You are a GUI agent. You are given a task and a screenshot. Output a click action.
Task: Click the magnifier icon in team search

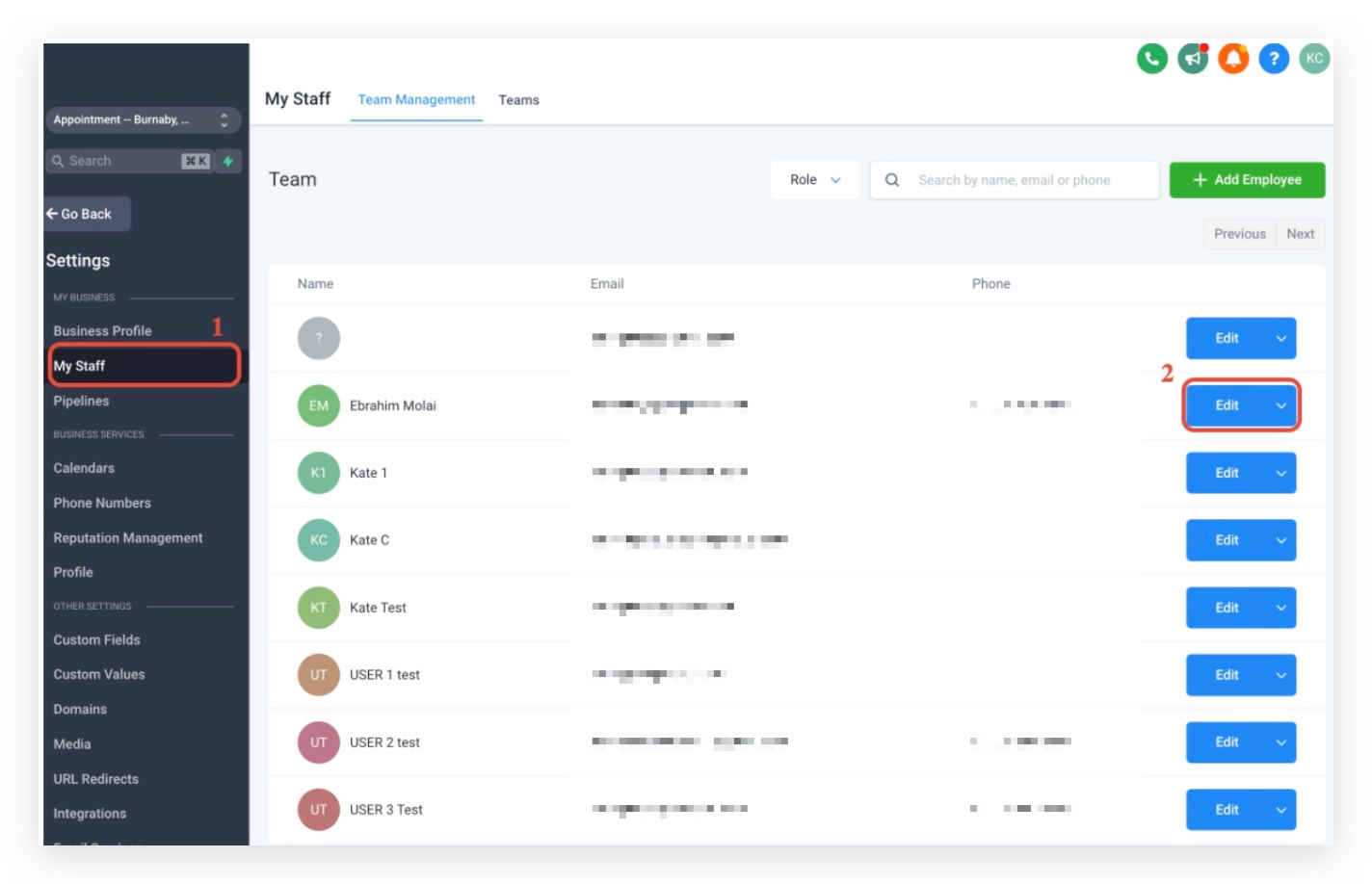point(892,180)
